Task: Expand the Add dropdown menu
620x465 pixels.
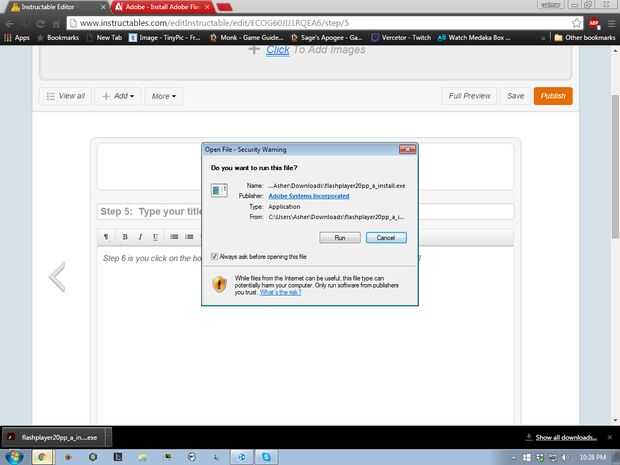Action: 118,96
